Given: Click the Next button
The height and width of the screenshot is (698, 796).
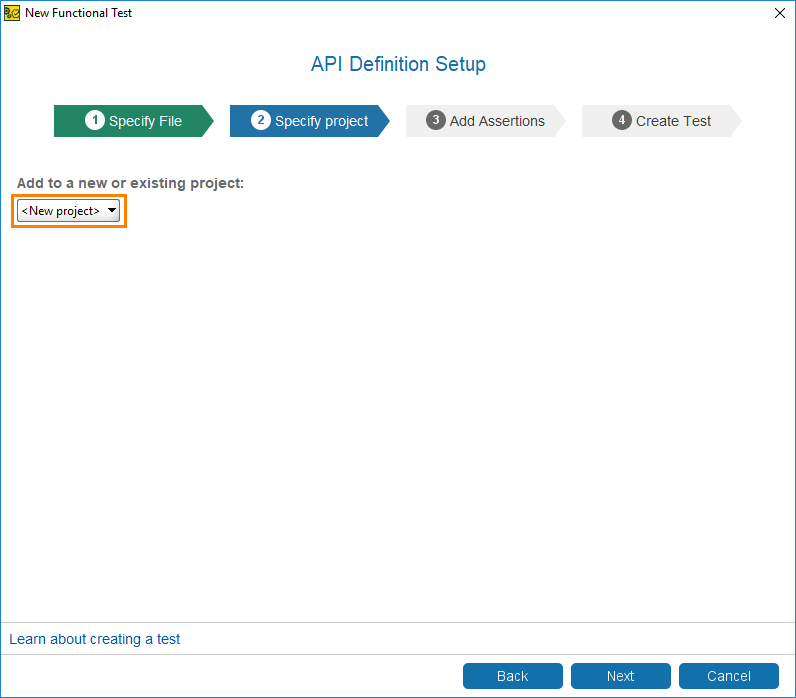Looking at the screenshot, I should (620, 676).
